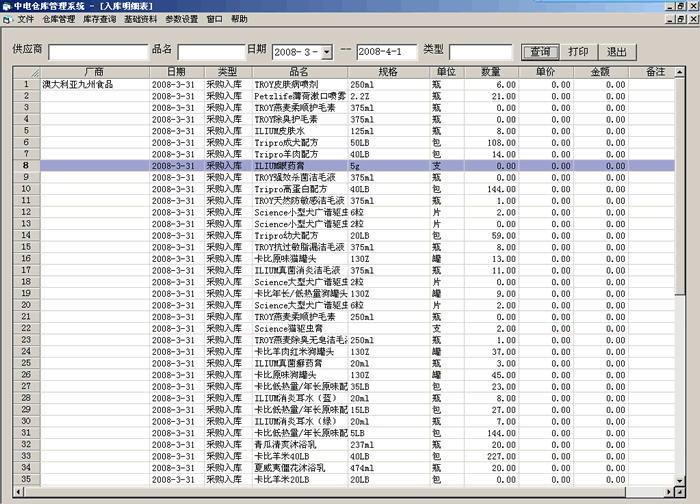
Task: Click horizontal scrollbar right arrow
Action: (669, 492)
